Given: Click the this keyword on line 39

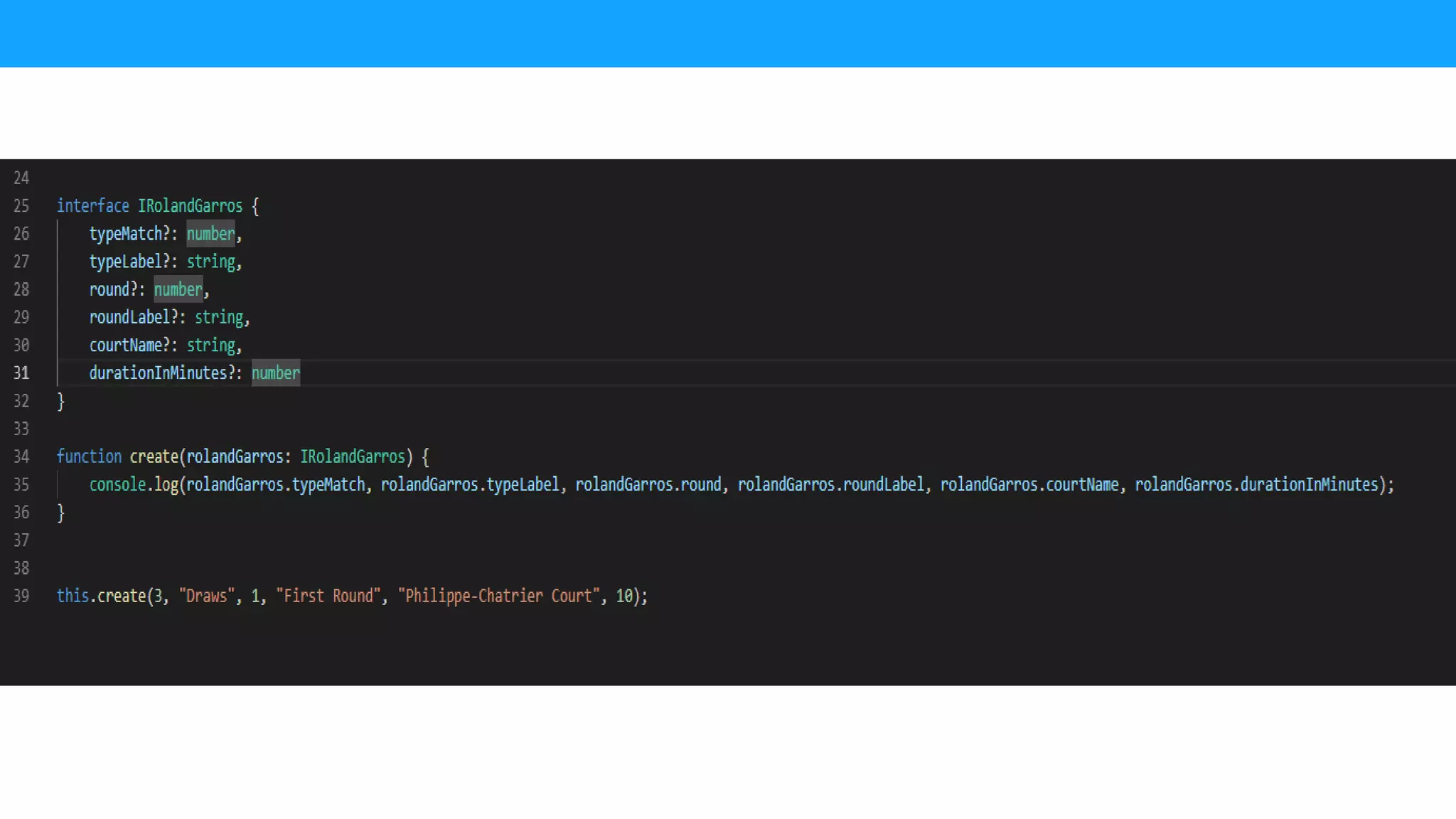Looking at the screenshot, I should tap(73, 596).
